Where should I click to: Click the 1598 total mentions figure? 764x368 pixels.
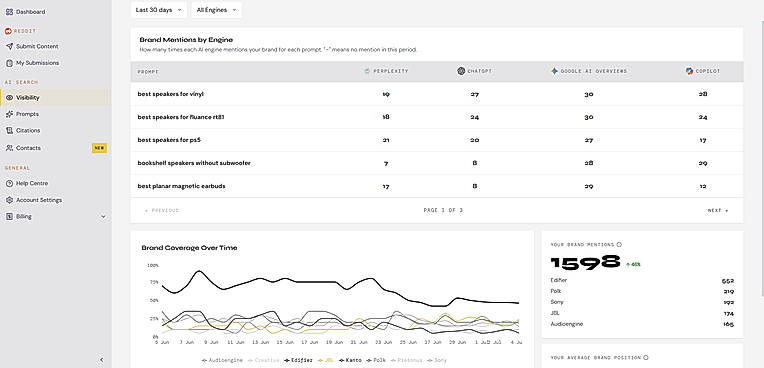[585, 263]
